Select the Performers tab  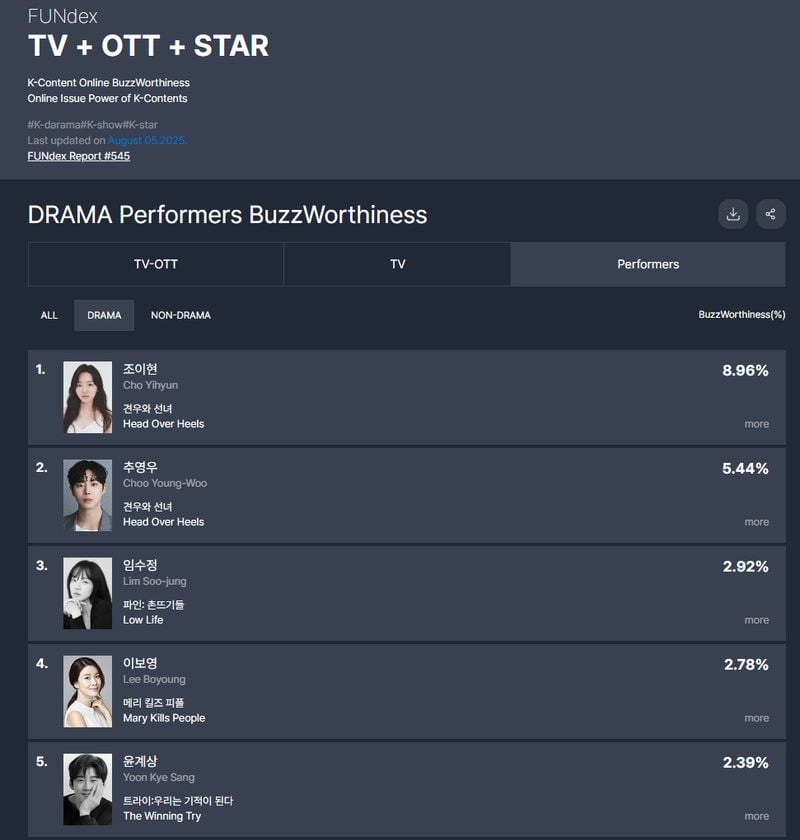coord(648,264)
